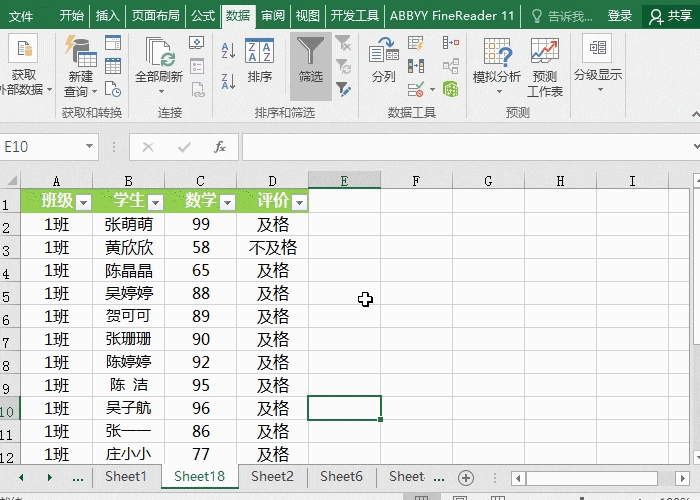Sort descending with the Z-A icon

[x=228, y=75]
